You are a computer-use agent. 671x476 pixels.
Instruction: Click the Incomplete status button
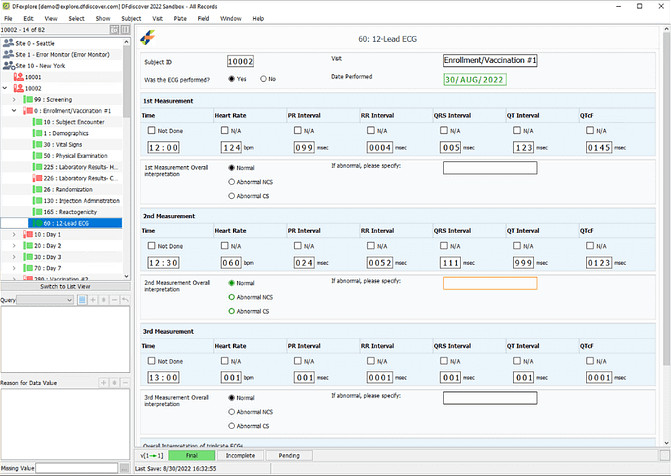tap(240, 455)
